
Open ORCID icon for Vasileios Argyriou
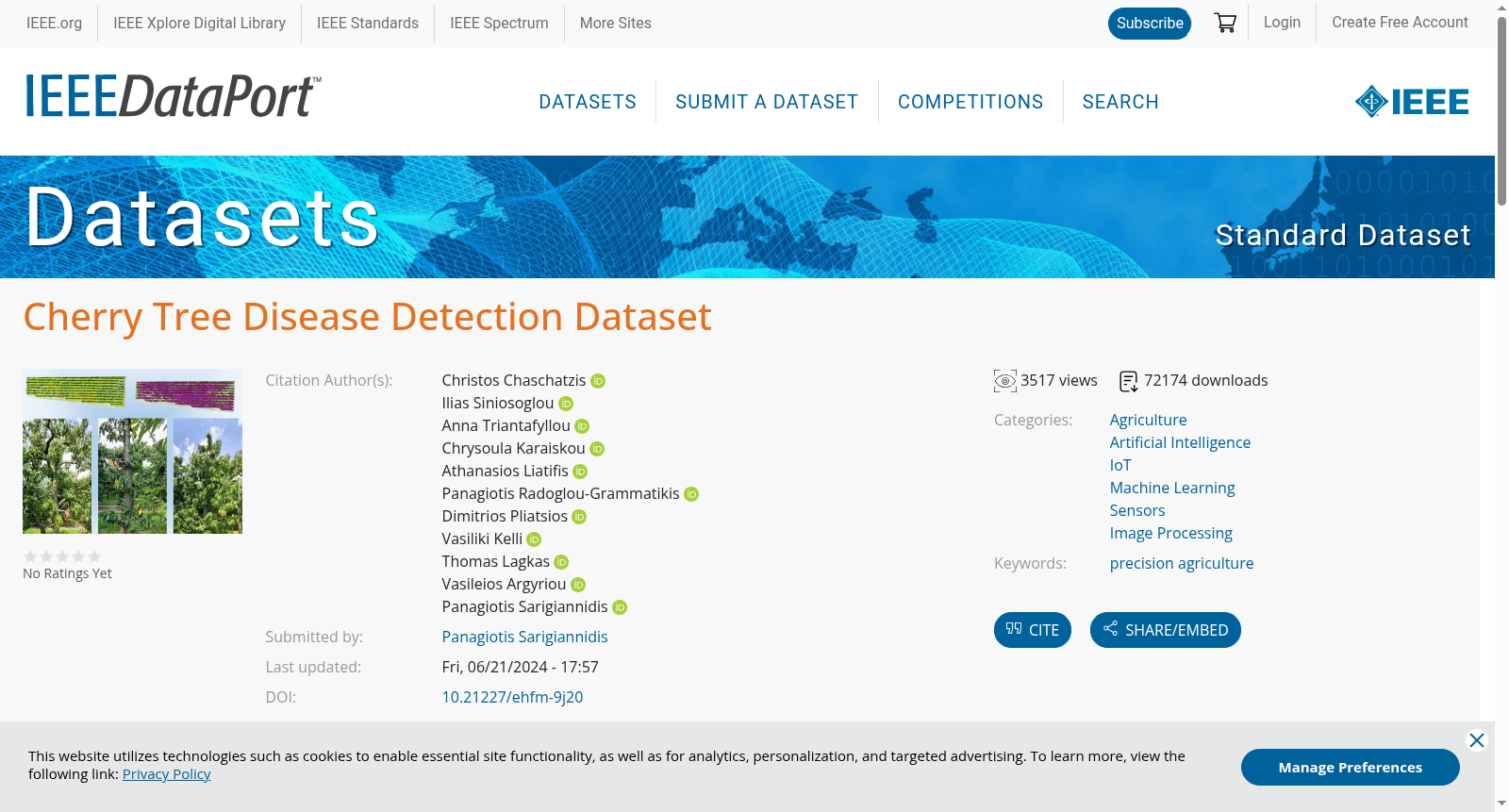[x=578, y=585]
